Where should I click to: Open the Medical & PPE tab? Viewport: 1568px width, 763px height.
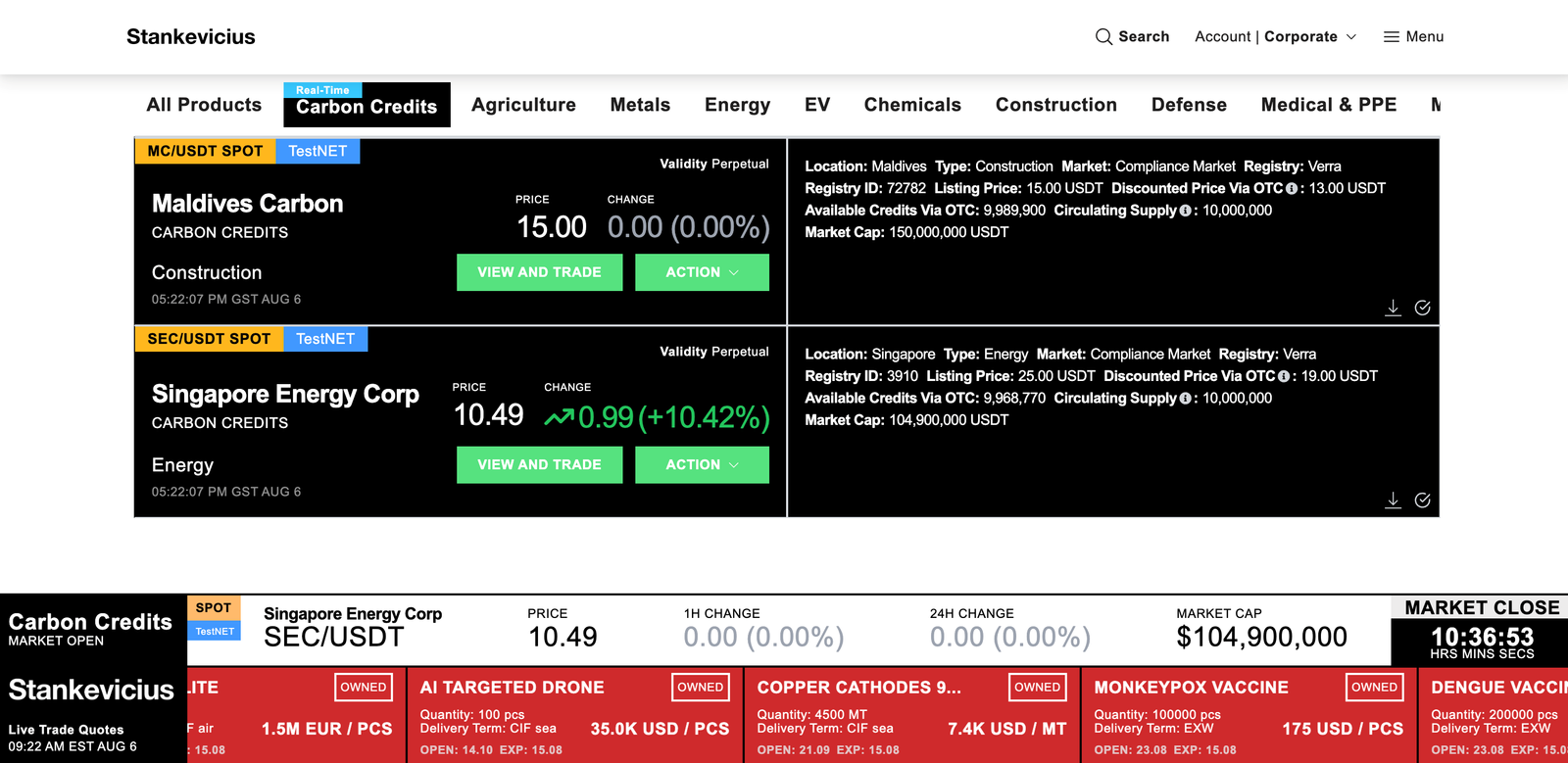pyautogui.click(x=1329, y=105)
